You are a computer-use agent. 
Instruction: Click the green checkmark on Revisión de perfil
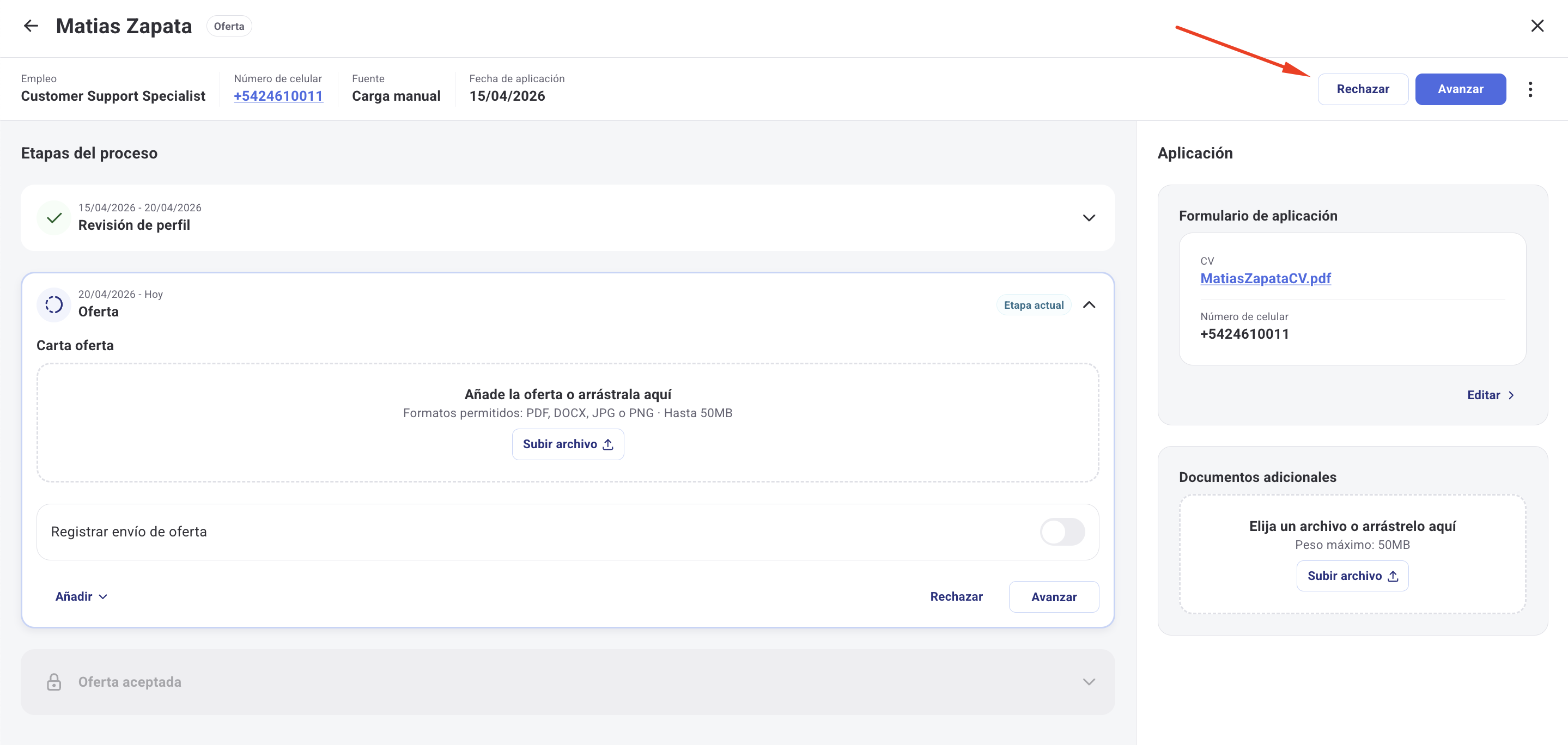coord(54,218)
